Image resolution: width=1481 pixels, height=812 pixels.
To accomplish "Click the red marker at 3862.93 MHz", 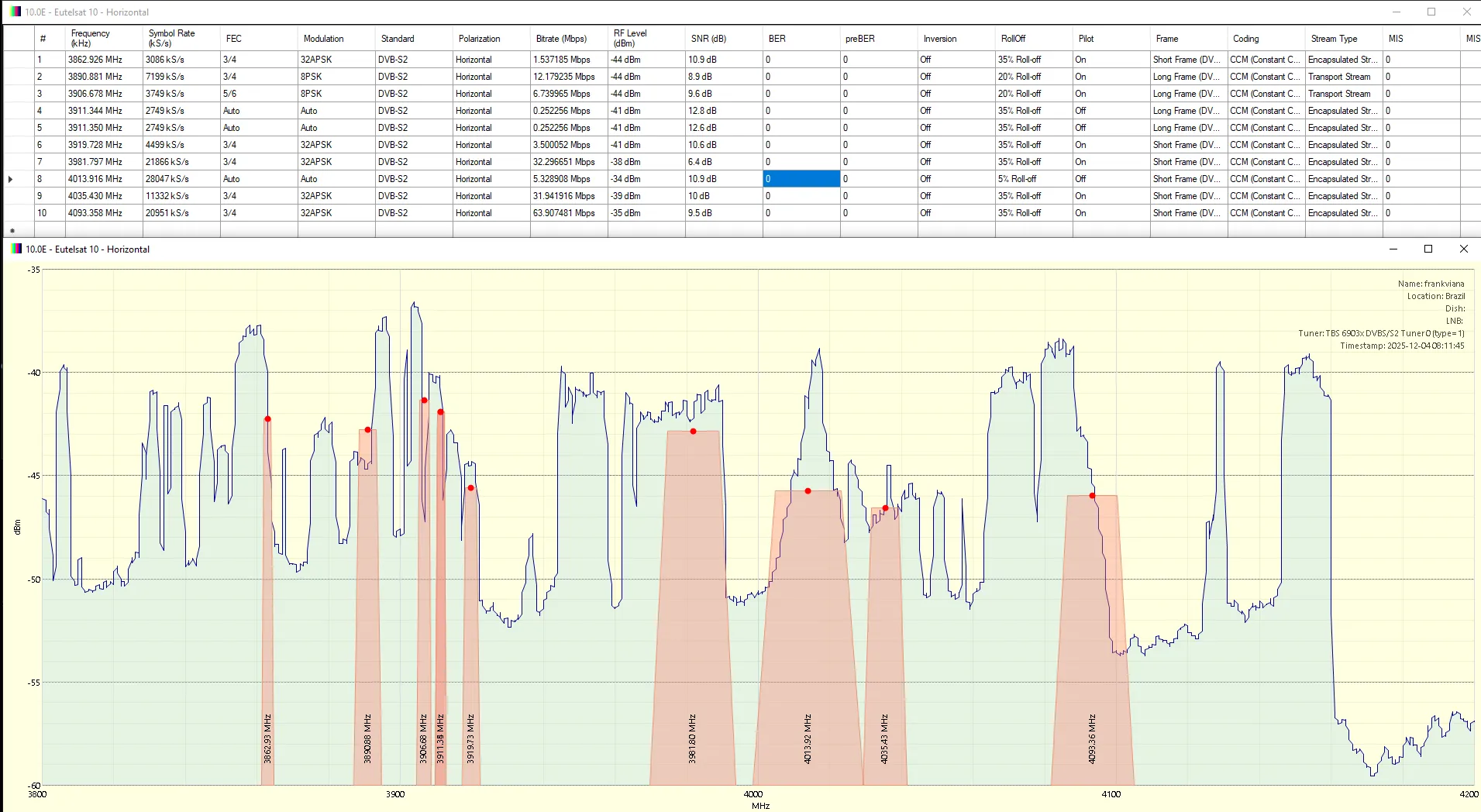I will coord(267,419).
